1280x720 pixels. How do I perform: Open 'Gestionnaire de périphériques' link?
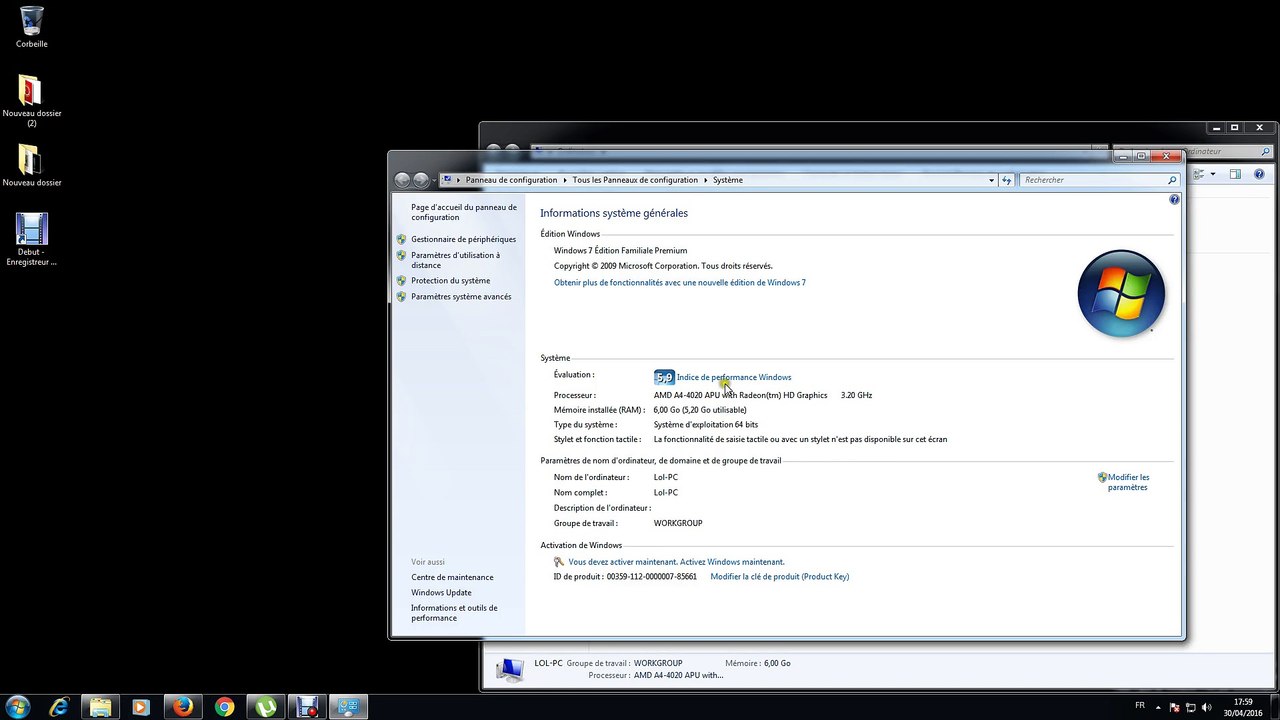(463, 239)
